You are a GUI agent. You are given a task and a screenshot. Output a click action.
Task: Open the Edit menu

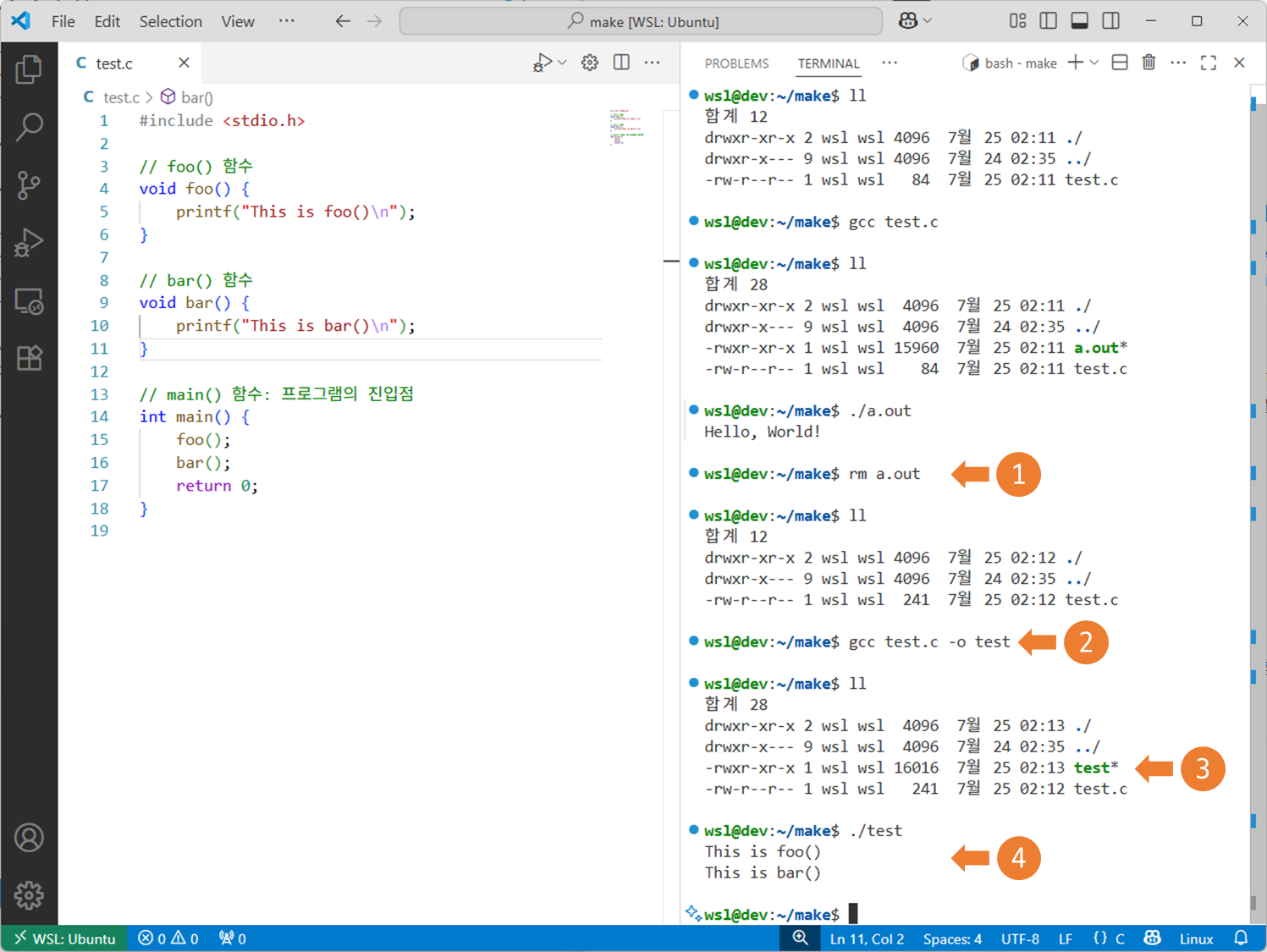click(x=107, y=21)
